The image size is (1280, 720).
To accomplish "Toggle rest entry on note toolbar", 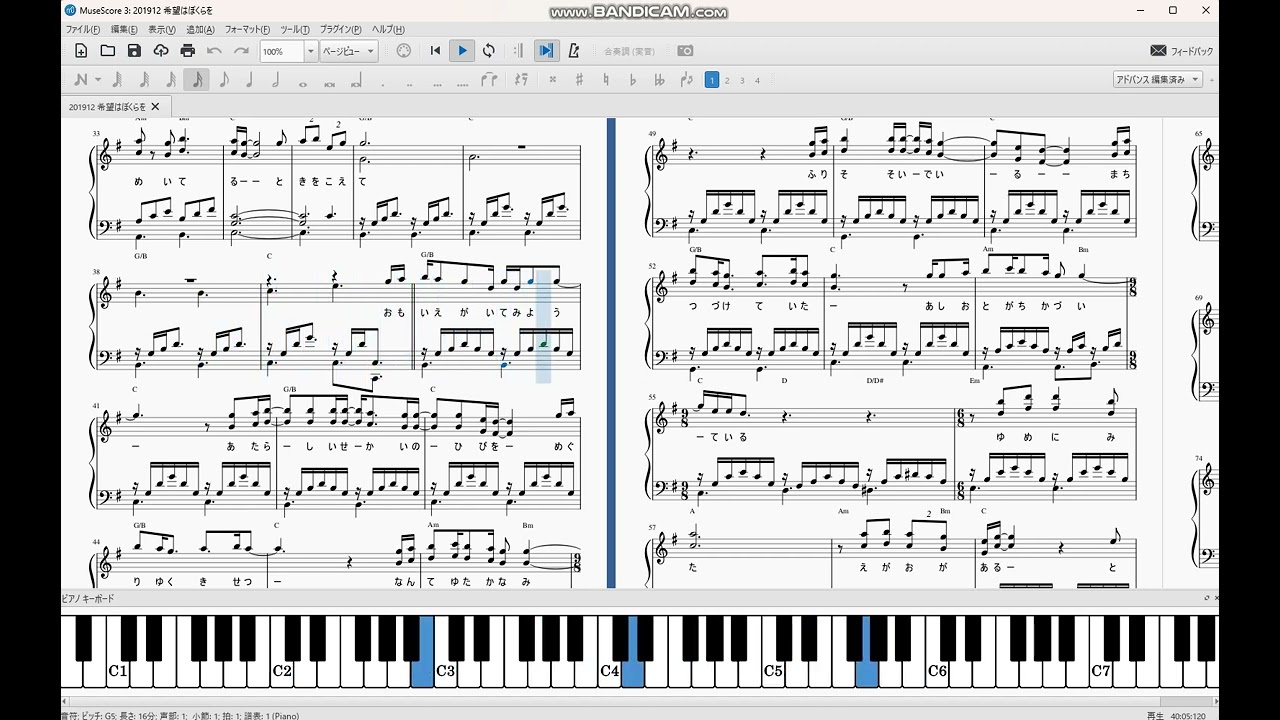I will coord(521,80).
